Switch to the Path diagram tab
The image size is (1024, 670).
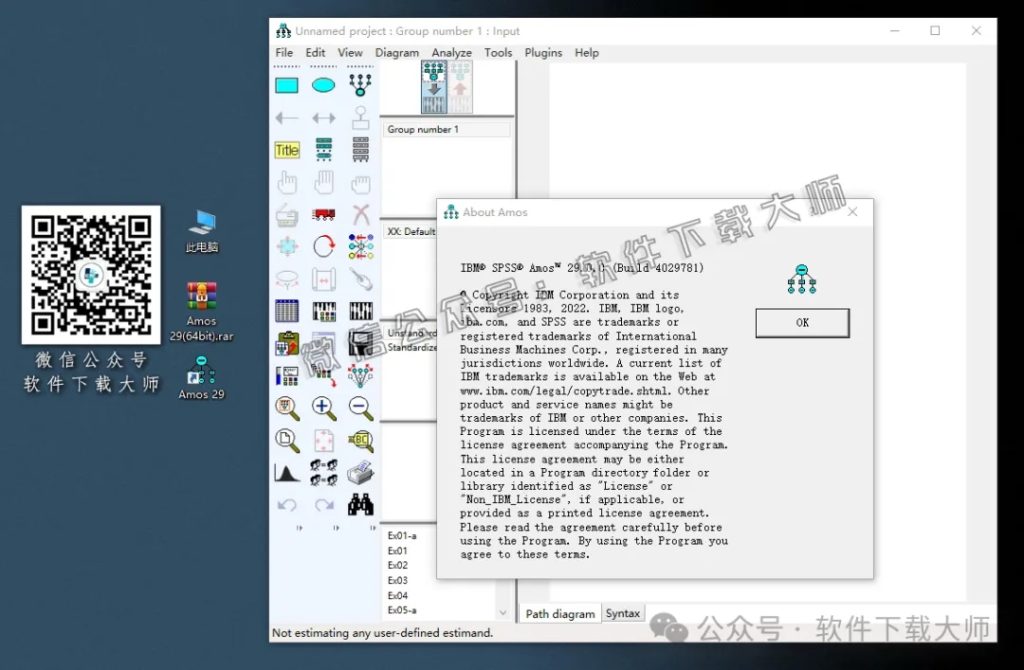click(x=559, y=613)
